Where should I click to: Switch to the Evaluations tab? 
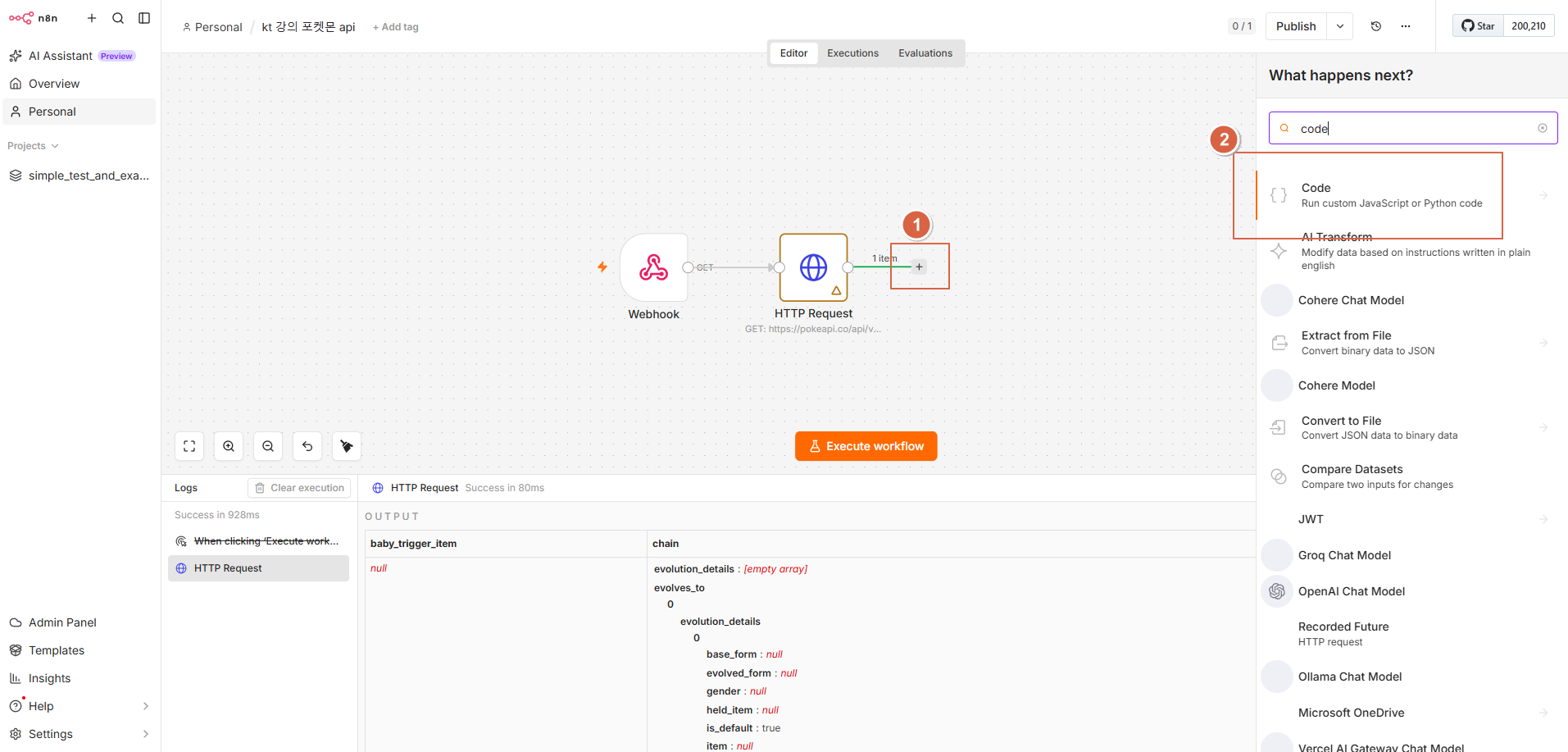point(925,53)
